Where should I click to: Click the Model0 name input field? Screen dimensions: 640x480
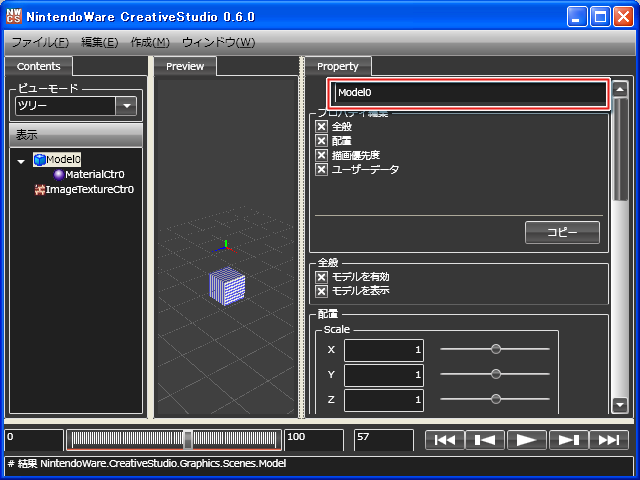(x=468, y=93)
